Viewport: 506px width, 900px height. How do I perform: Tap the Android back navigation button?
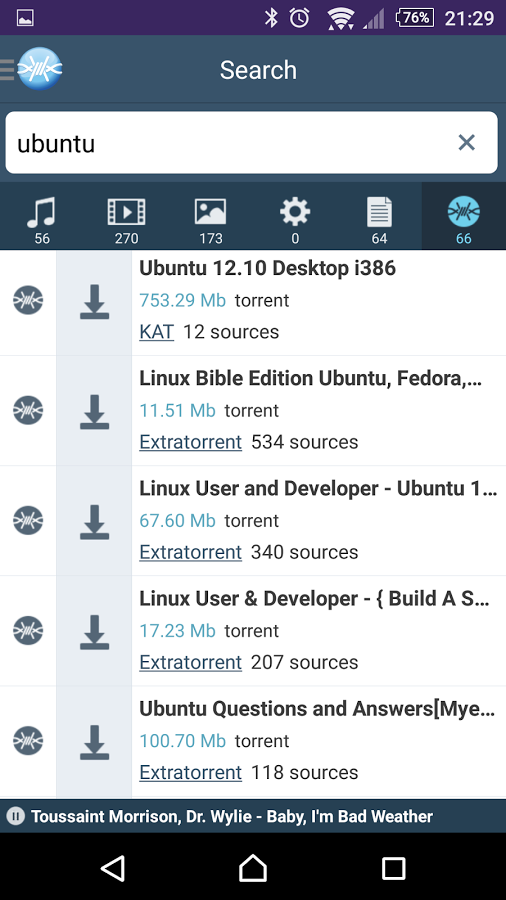(x=112, y=868)
